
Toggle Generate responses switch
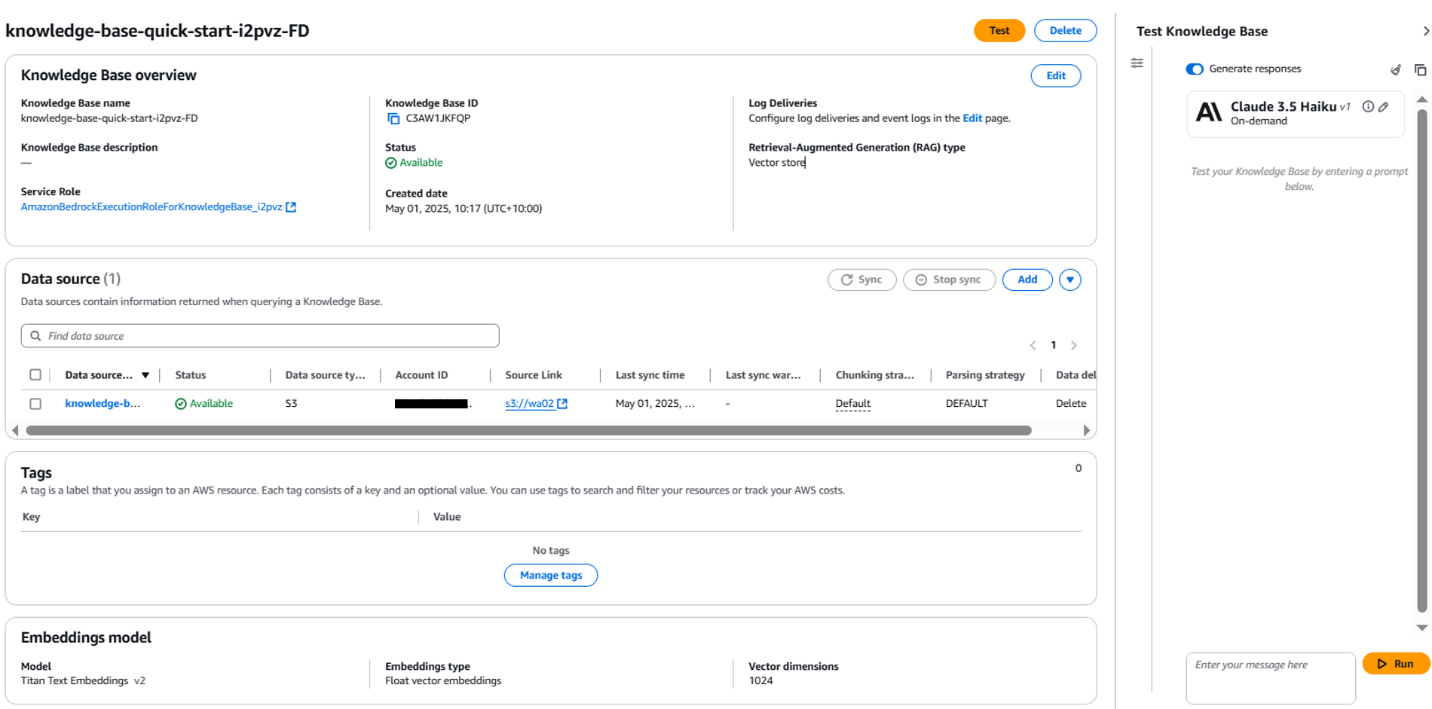pyautogui.click(x=1194, y=69)
